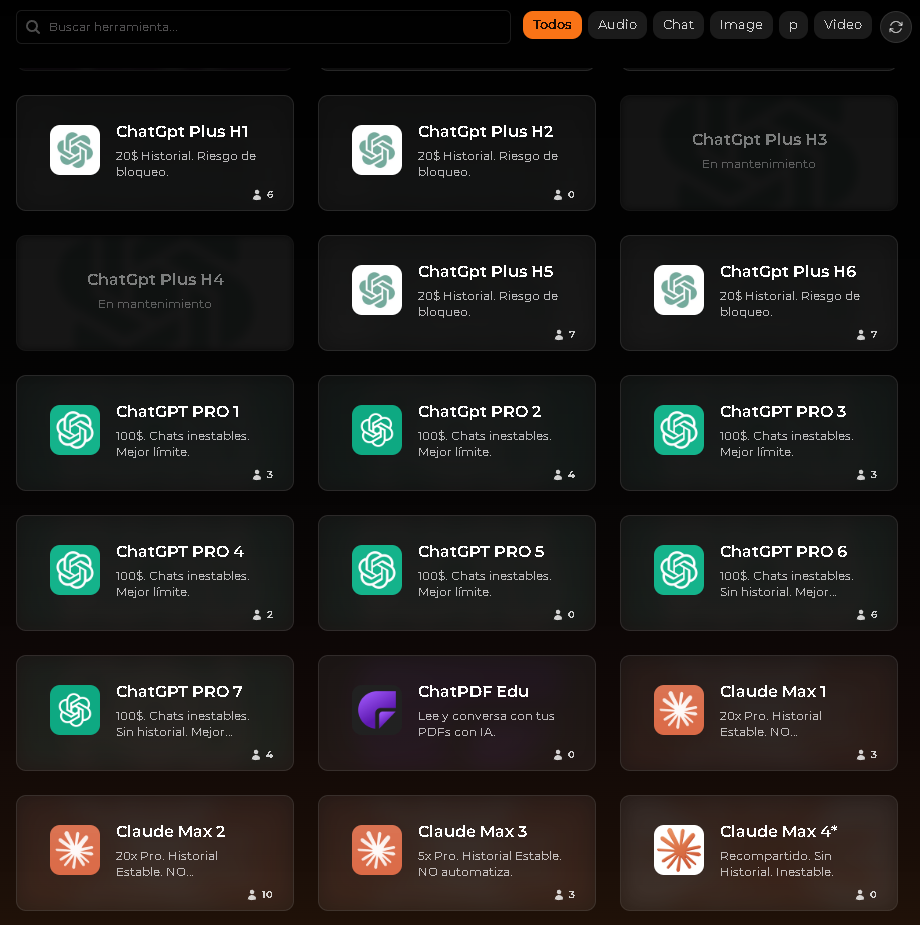Click the ChatGPT PRO 7 green icon

click(75, 710)
